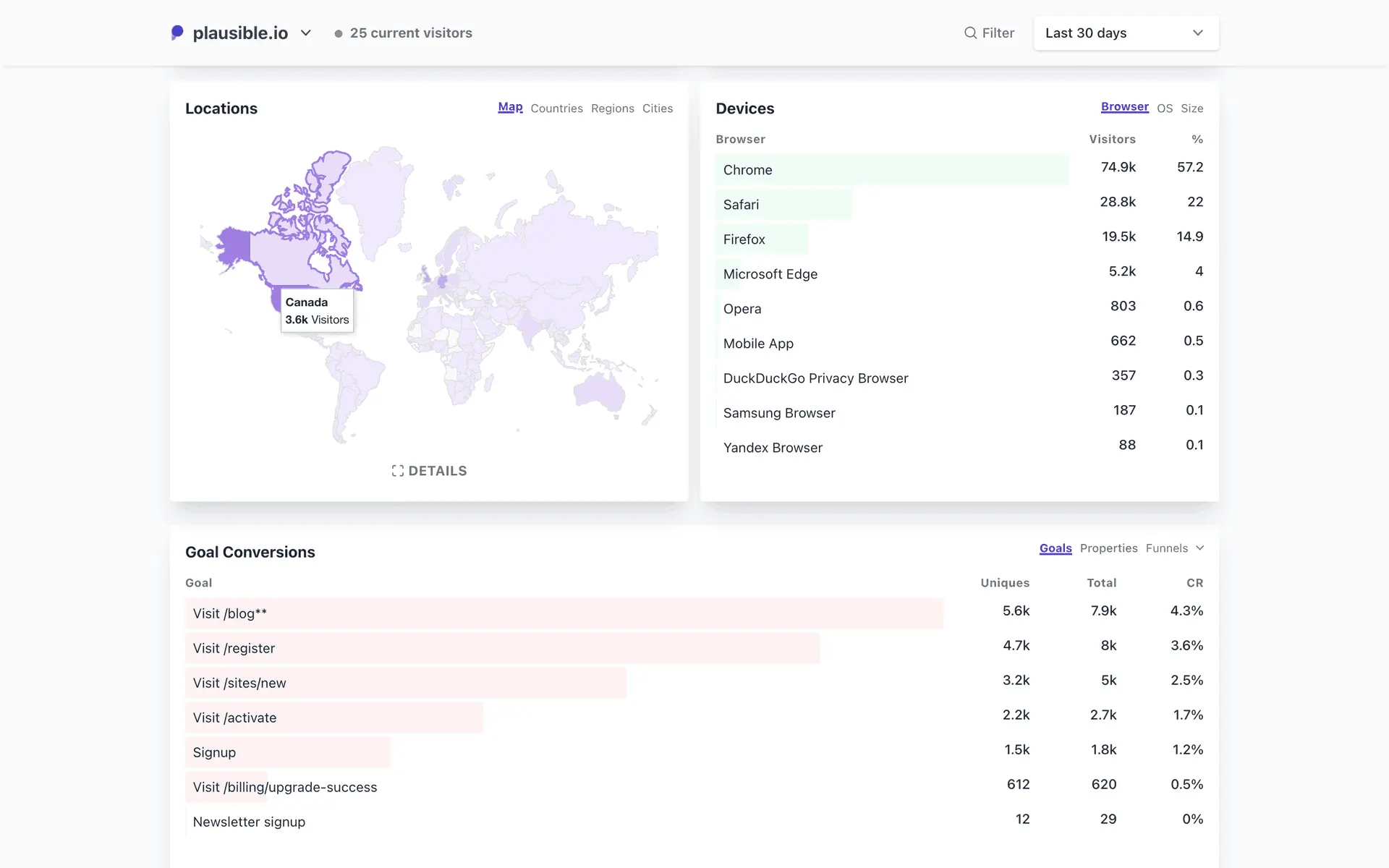Switch Devices to OS tab
The image size is (1389, 868).
point(1164,109)
